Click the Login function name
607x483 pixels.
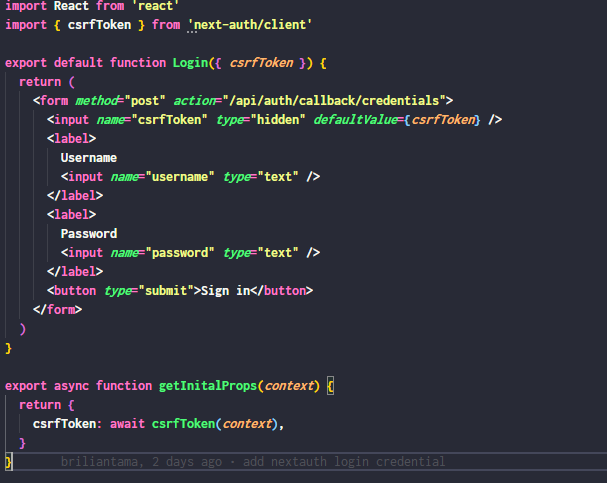(190, 63)
